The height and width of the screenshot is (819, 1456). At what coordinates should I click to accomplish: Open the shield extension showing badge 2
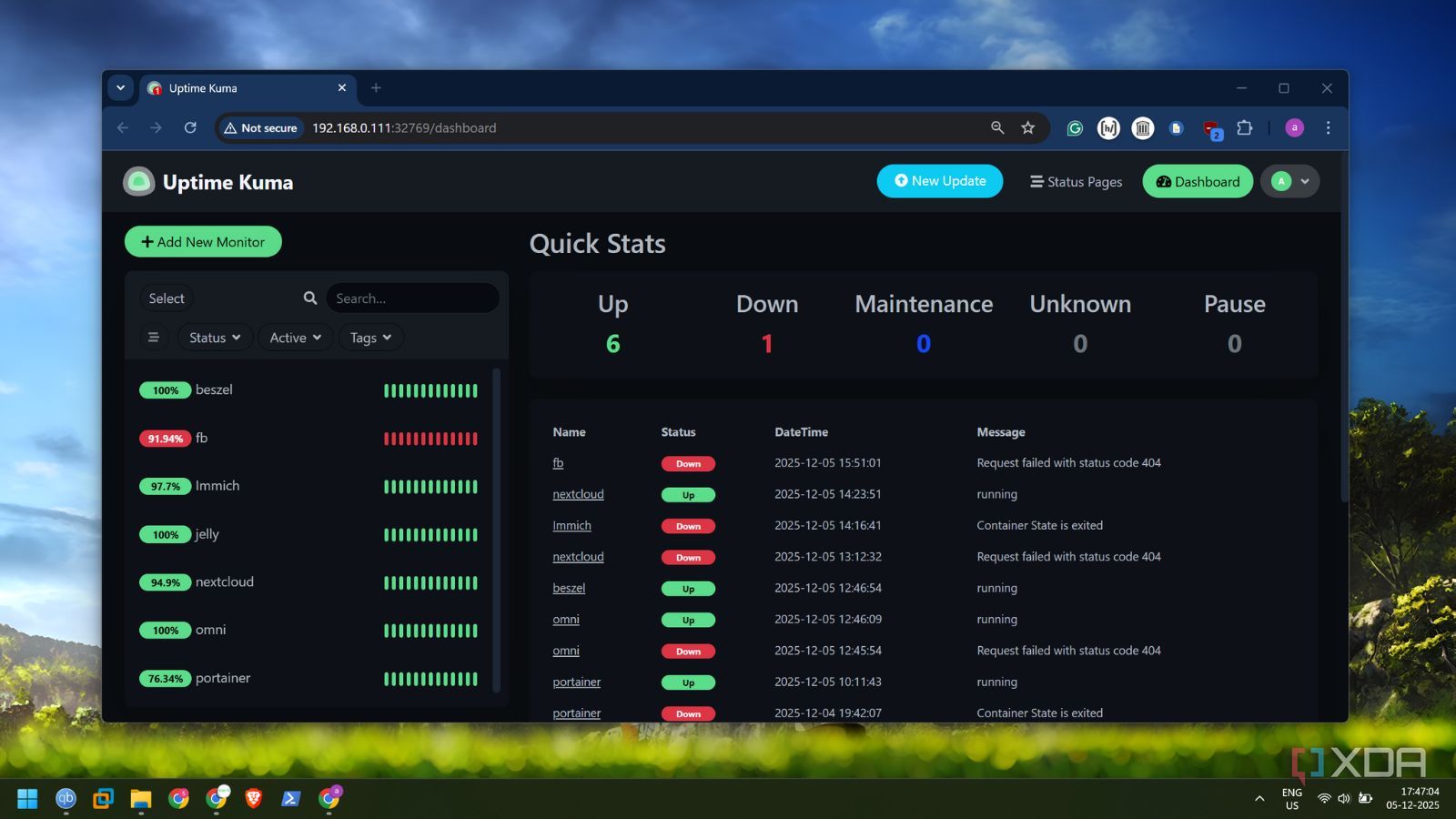coord(1210,130)
